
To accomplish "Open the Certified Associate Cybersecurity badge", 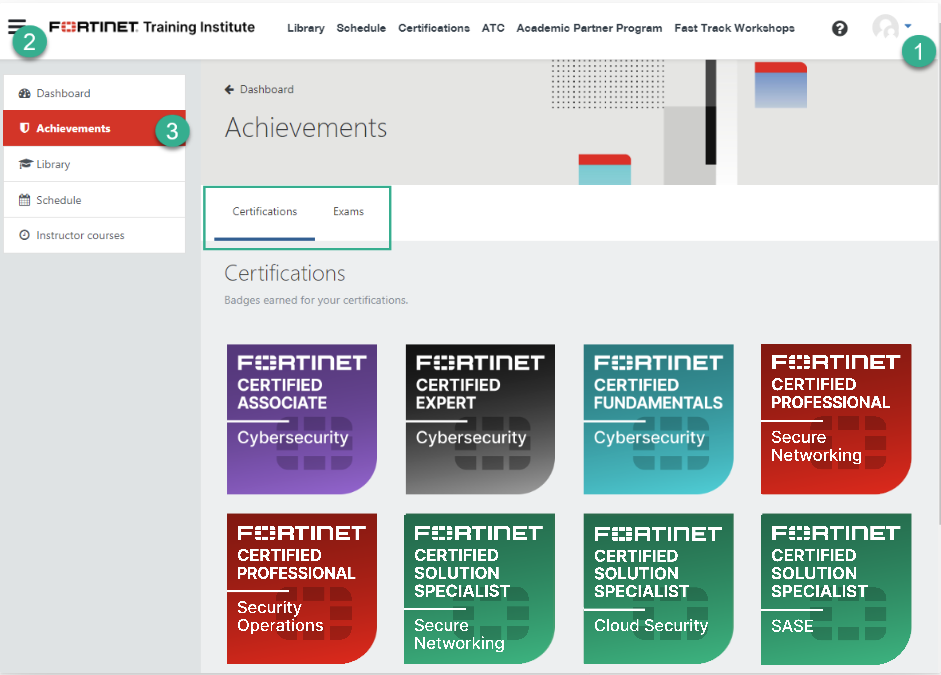I will [x=302, y=419].
